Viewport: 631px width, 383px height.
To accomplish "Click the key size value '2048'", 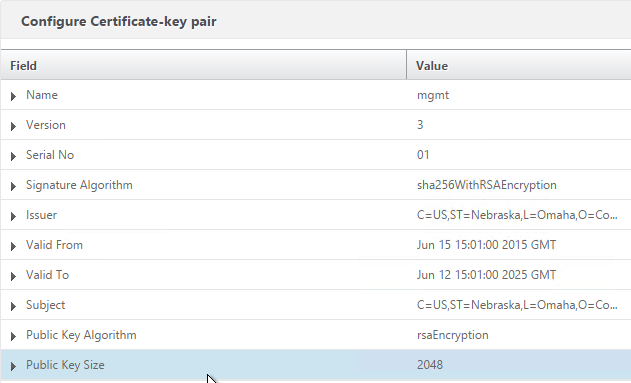I will coord(430,365).
